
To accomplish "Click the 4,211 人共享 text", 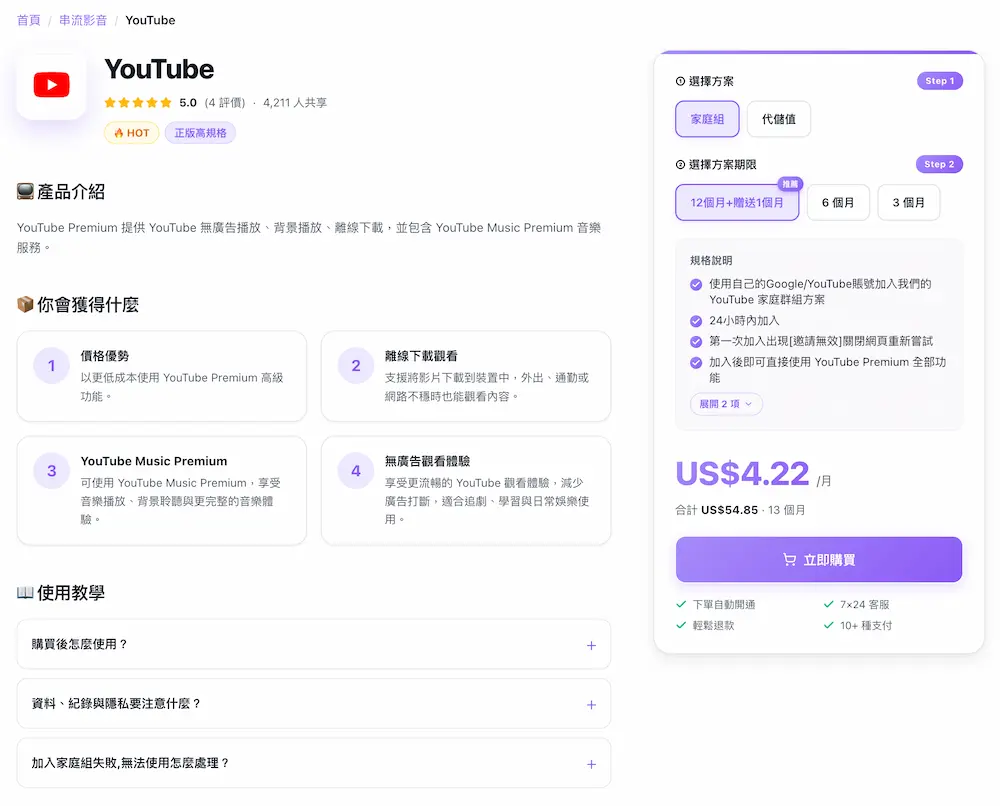I will [295, 103].
